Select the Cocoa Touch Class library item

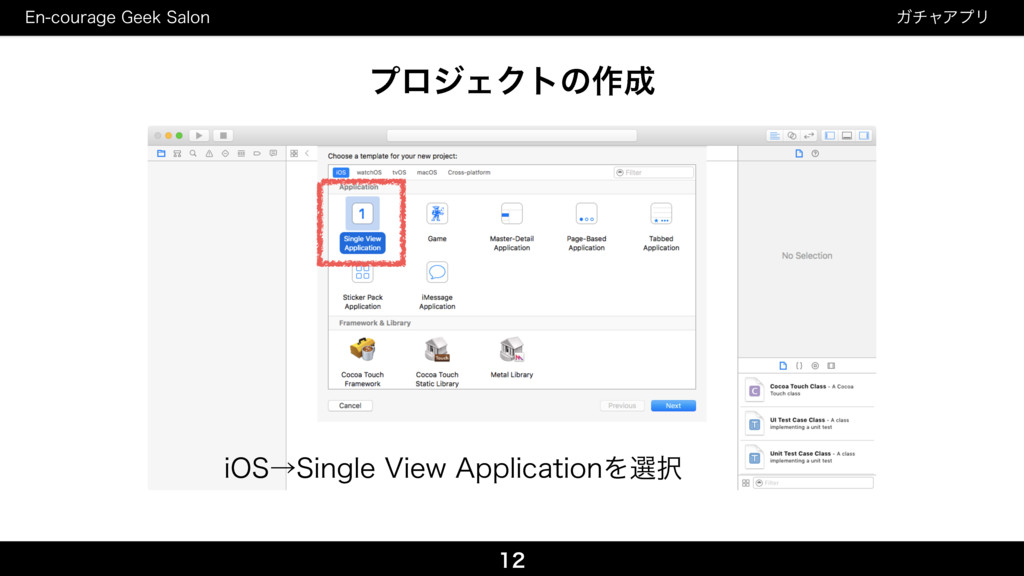(807, 391)
